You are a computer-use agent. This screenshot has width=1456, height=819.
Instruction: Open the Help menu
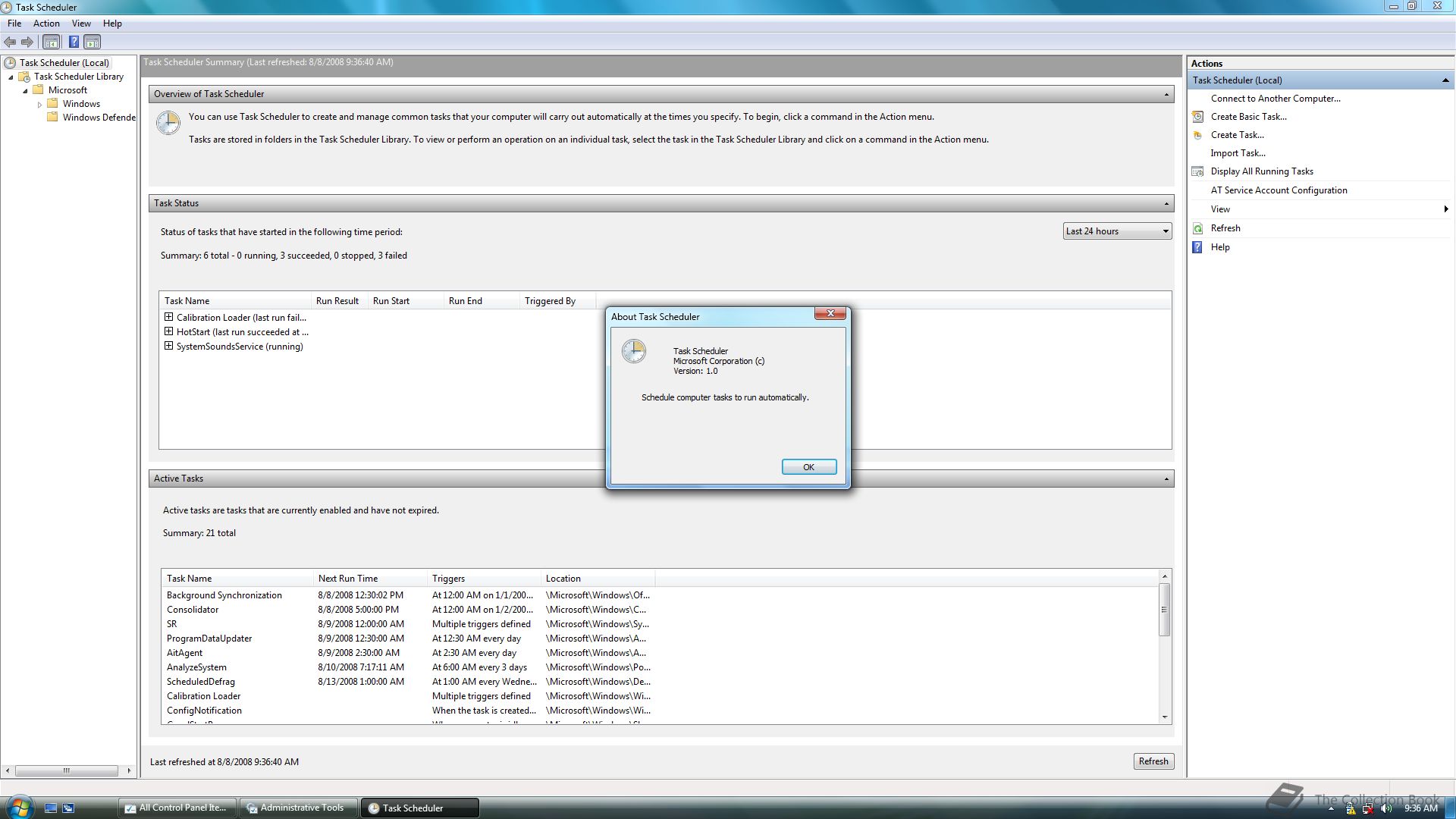112,24
